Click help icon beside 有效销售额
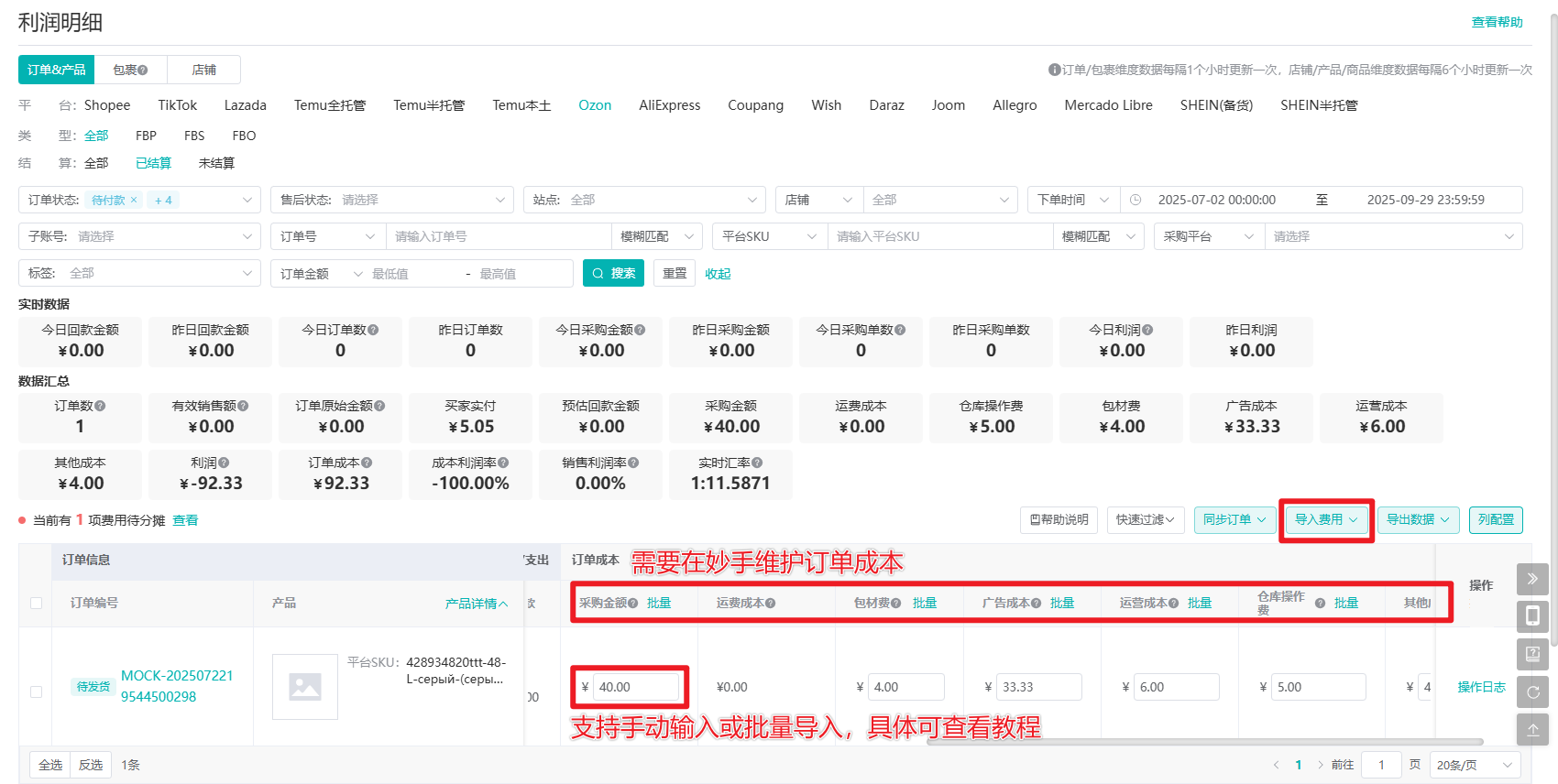Screen dimensions: 1558x784 pos(243,406)
